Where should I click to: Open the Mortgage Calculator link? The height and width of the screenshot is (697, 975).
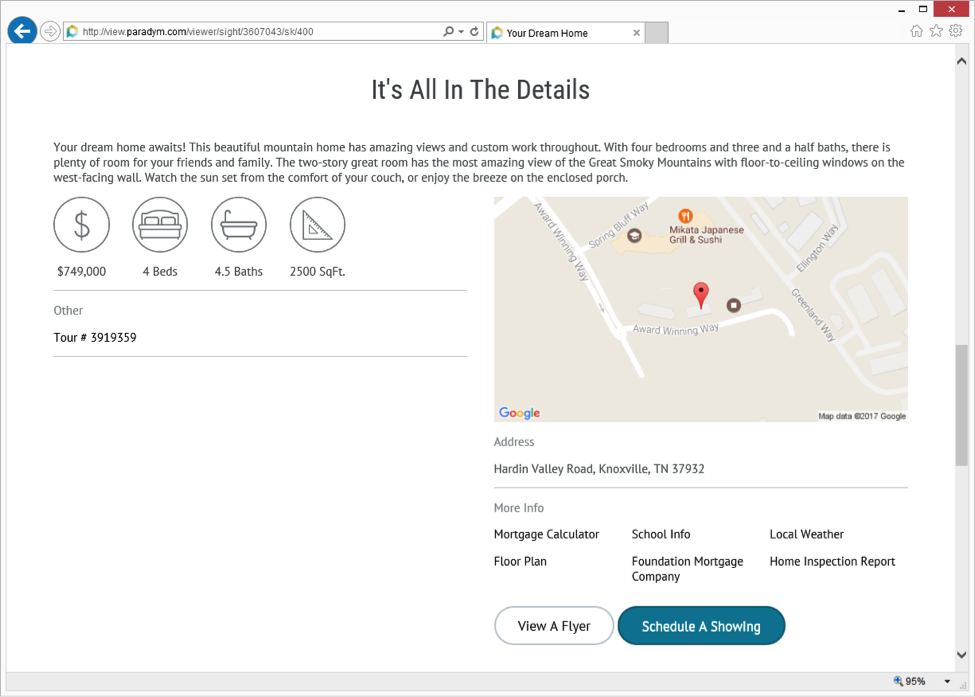[546, 534]
